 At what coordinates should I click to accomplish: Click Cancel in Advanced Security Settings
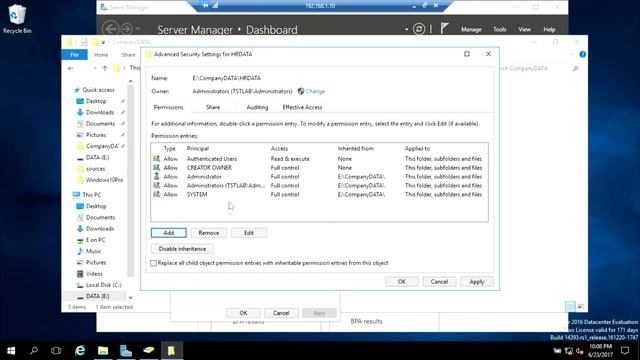(x=439, y=282)
